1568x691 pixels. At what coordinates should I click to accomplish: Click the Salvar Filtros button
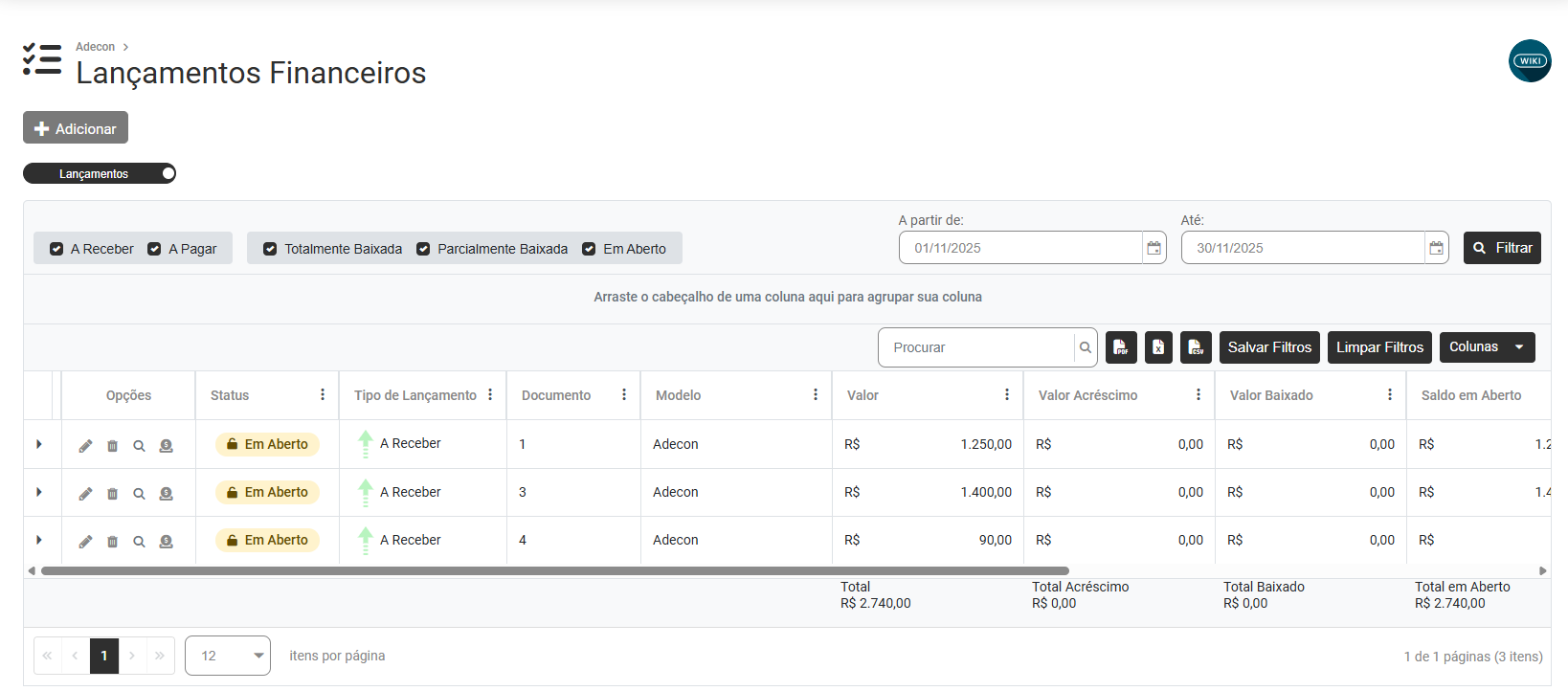(1269, 347)
